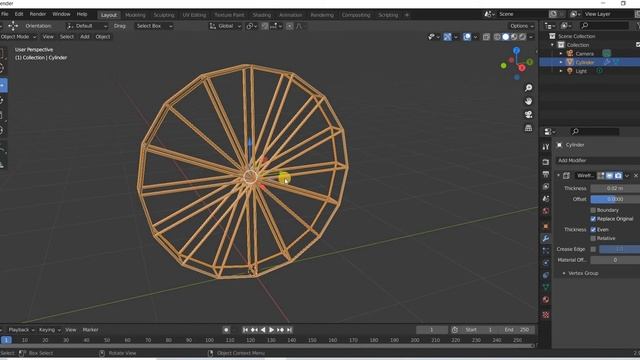Open the Scene properties tab
Viewport: 640px width, 360px height.
546,199
